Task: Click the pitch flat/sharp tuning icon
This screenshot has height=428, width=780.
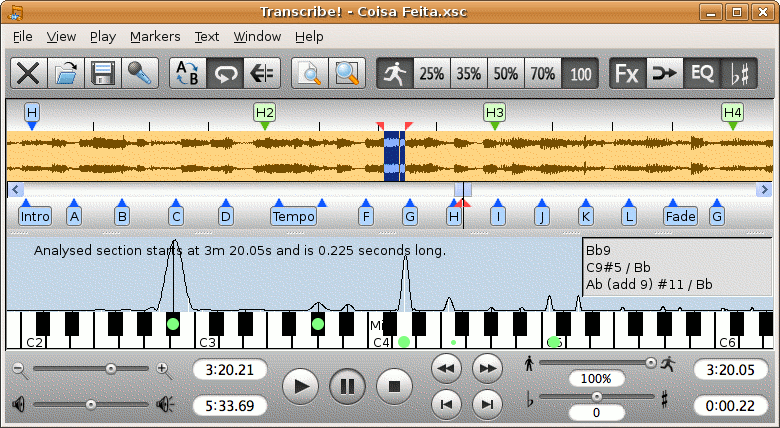Action: click(x=739, y=73)
